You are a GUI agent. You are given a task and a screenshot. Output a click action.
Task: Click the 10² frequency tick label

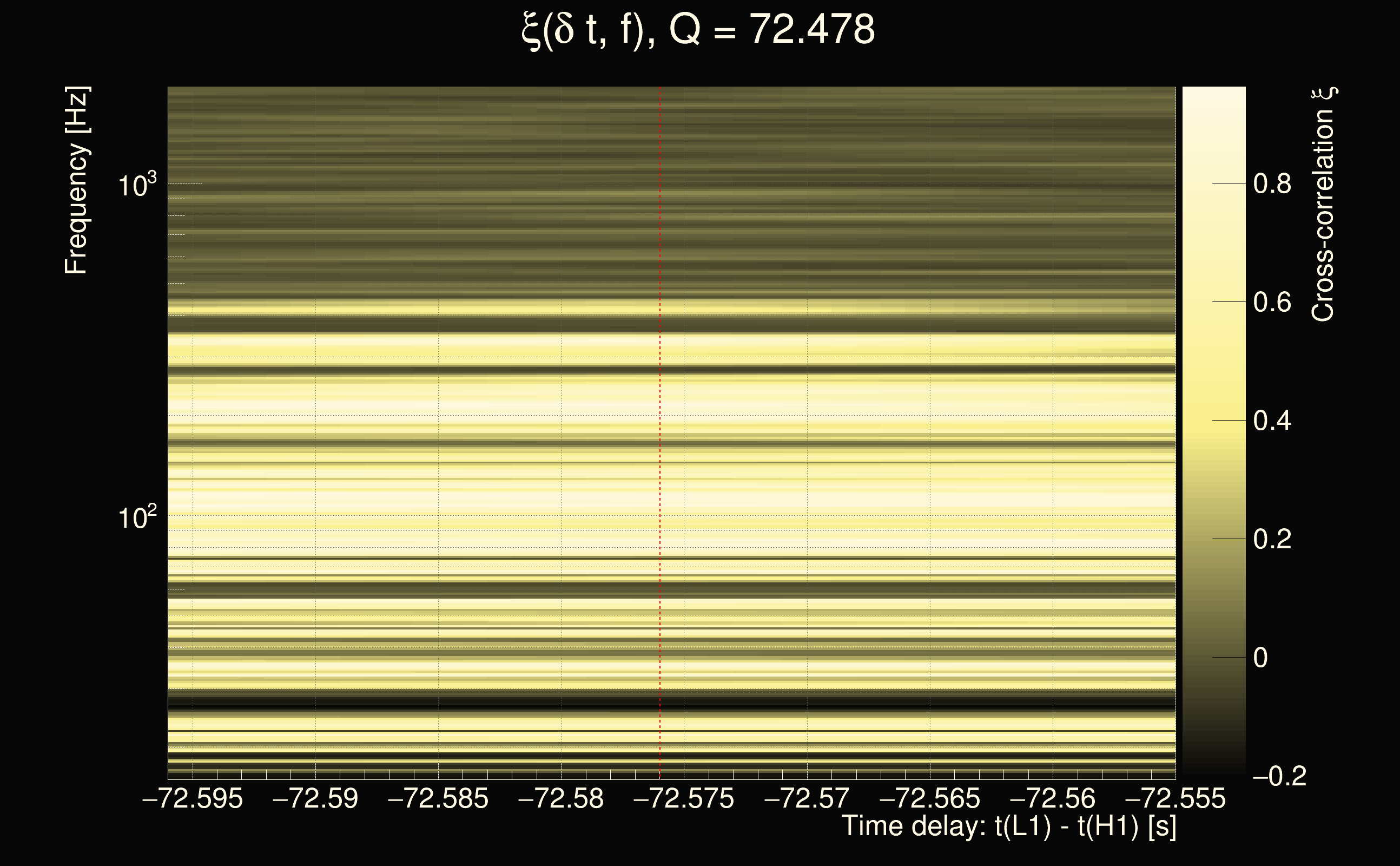pos(137,517)
